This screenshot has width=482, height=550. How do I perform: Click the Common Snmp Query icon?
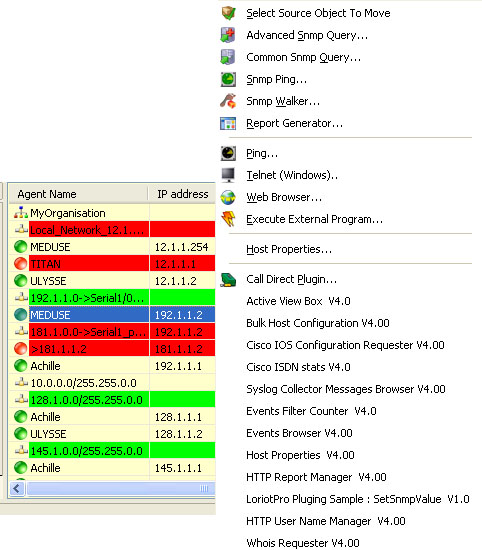pyautogui.click(x=228, y=57)
